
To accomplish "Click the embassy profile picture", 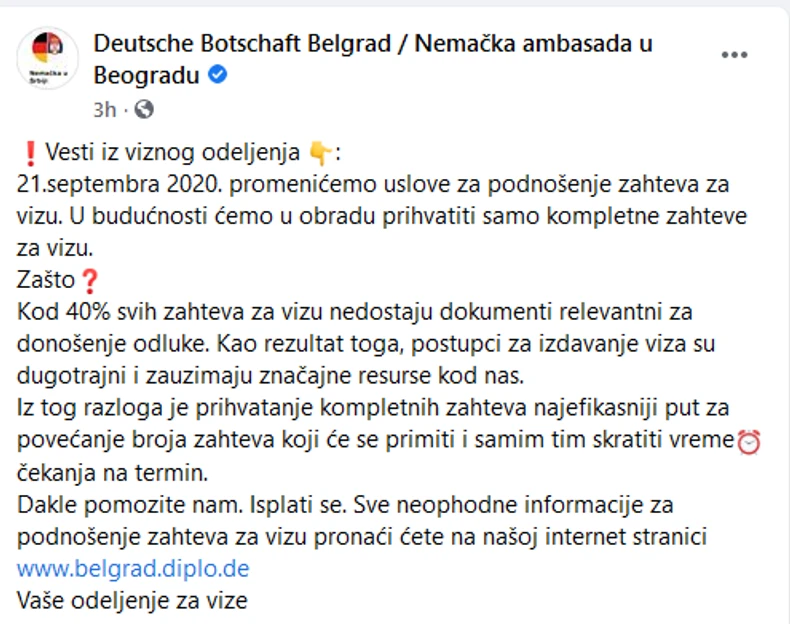I will (47, 58).
